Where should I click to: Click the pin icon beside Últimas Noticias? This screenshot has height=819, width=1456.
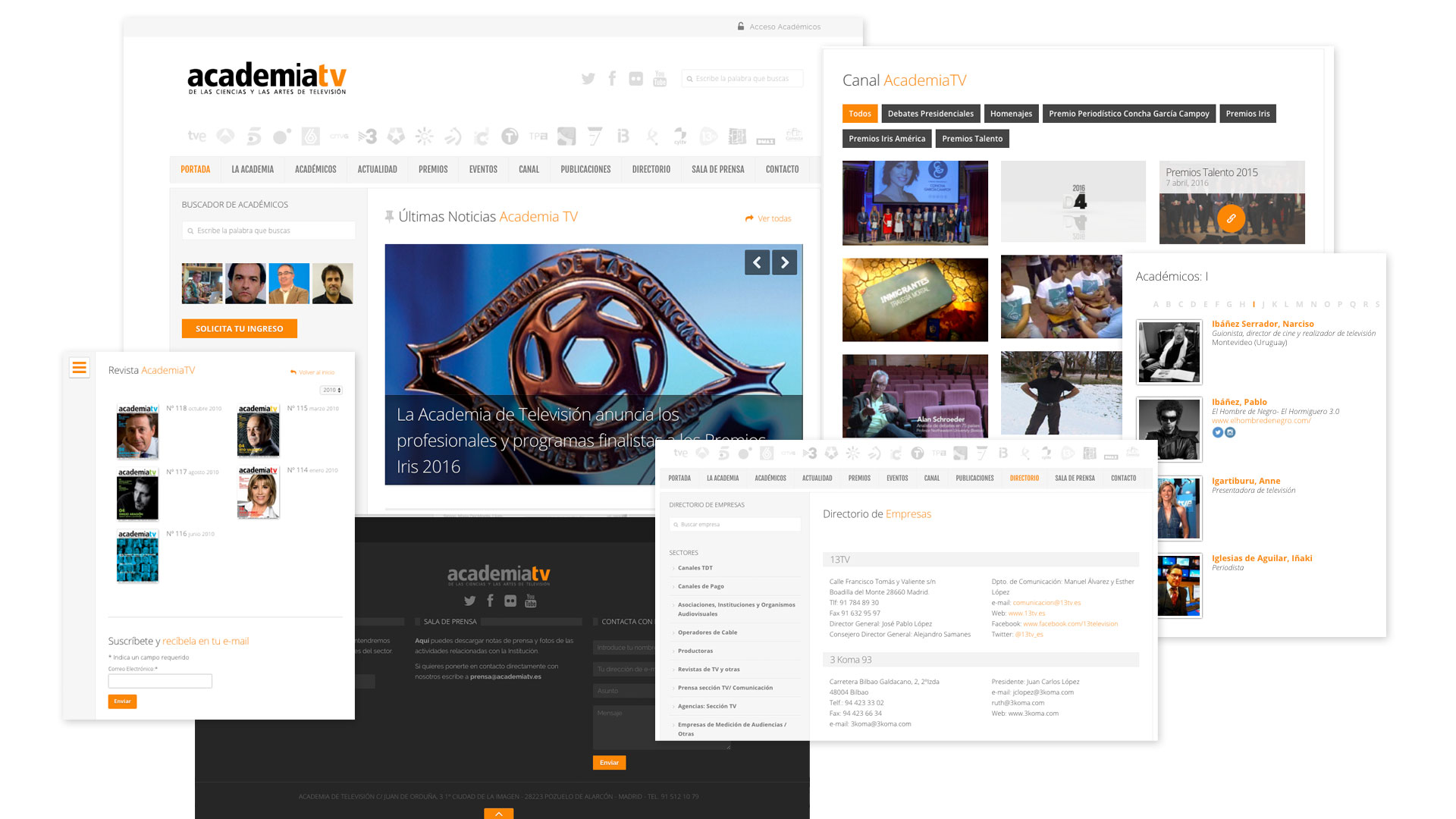[x=389, y=217]
